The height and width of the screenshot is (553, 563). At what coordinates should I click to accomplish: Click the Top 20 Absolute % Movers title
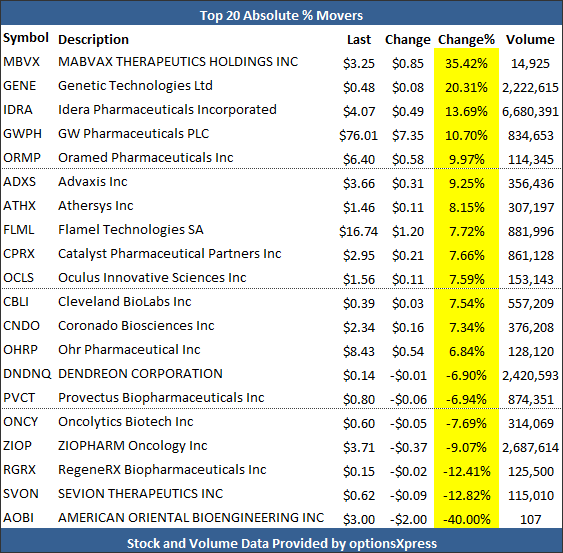[282, 16]
